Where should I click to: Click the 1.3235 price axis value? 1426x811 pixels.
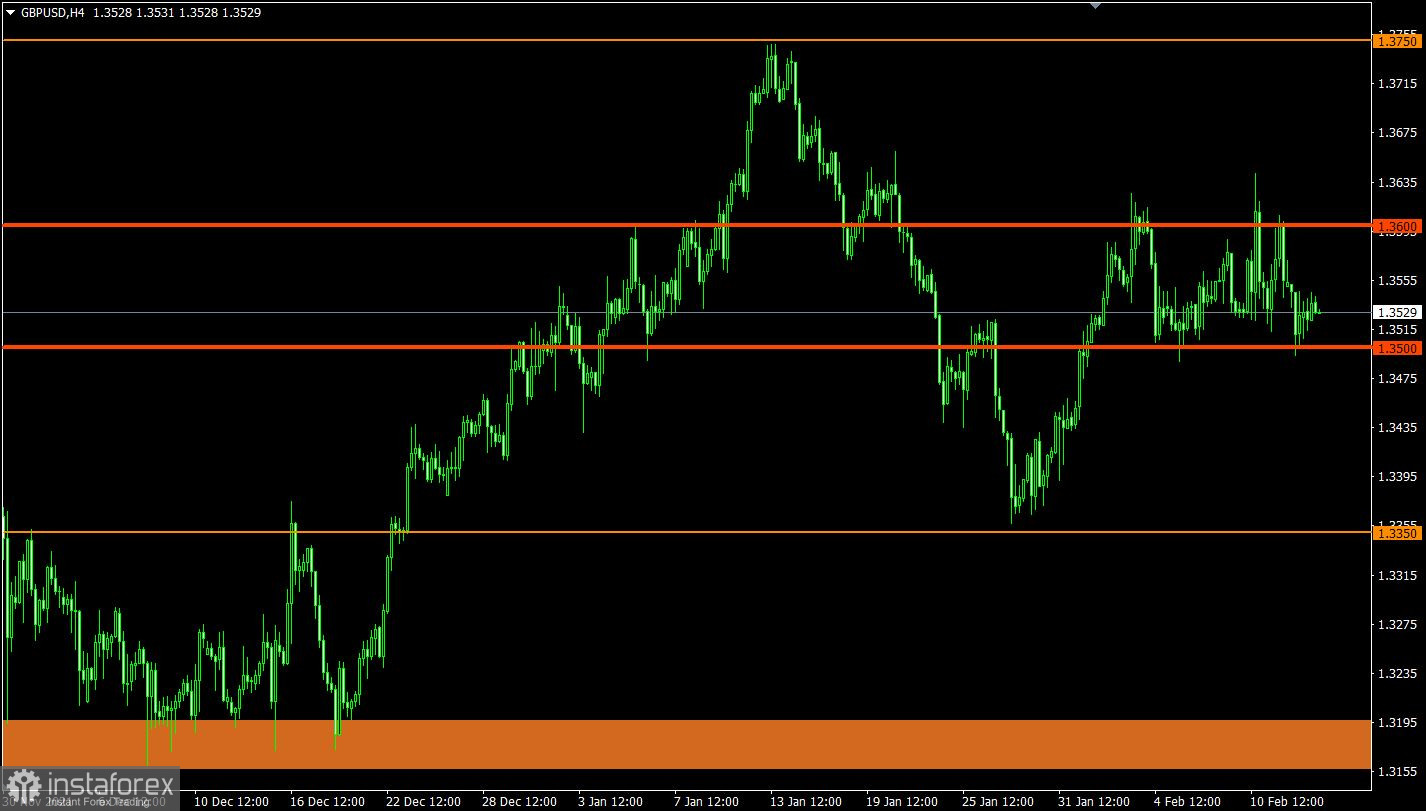[x=1397, y=673]
